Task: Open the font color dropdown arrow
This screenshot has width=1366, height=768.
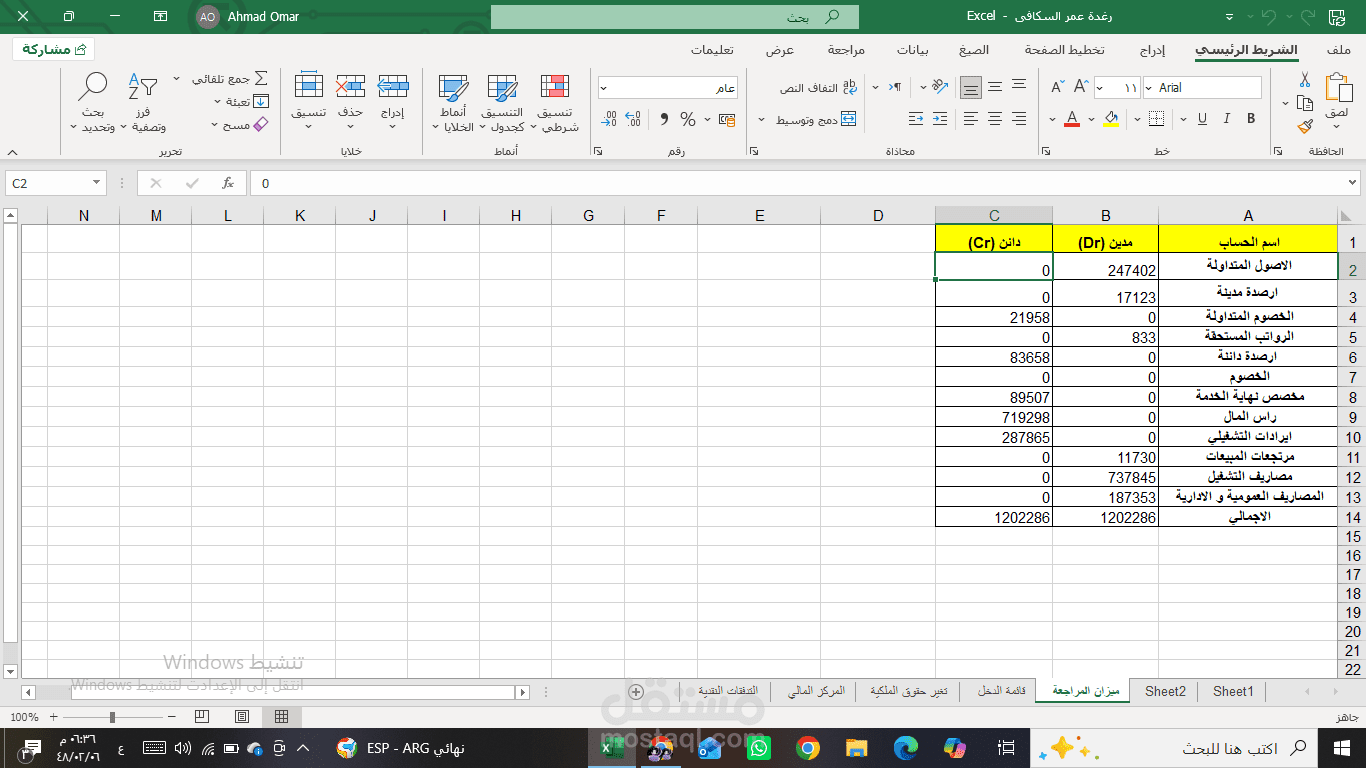Action: [x=1052, y=120]
